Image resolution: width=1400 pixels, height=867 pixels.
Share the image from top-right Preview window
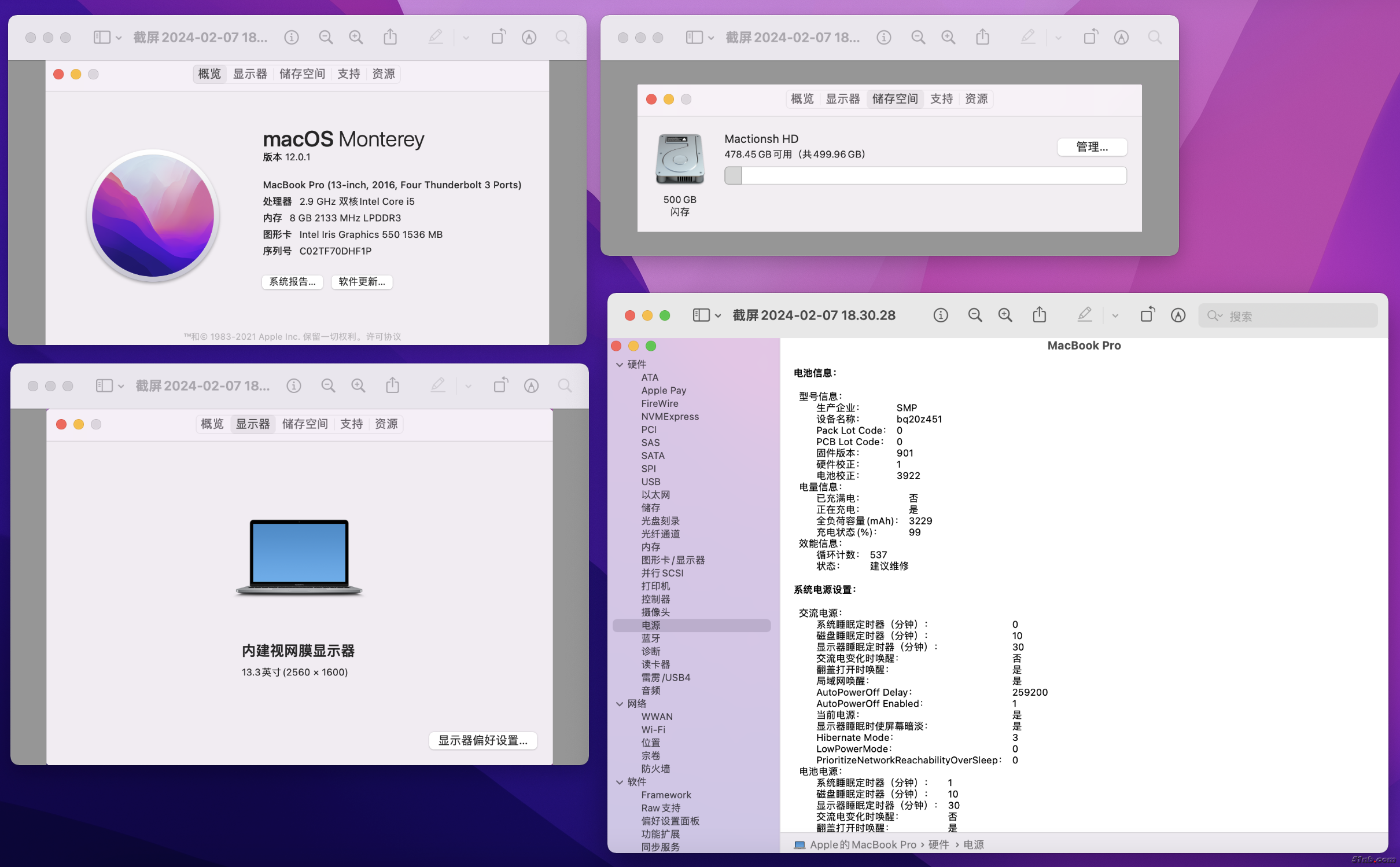pyautogui.click(x=982, y=36)
